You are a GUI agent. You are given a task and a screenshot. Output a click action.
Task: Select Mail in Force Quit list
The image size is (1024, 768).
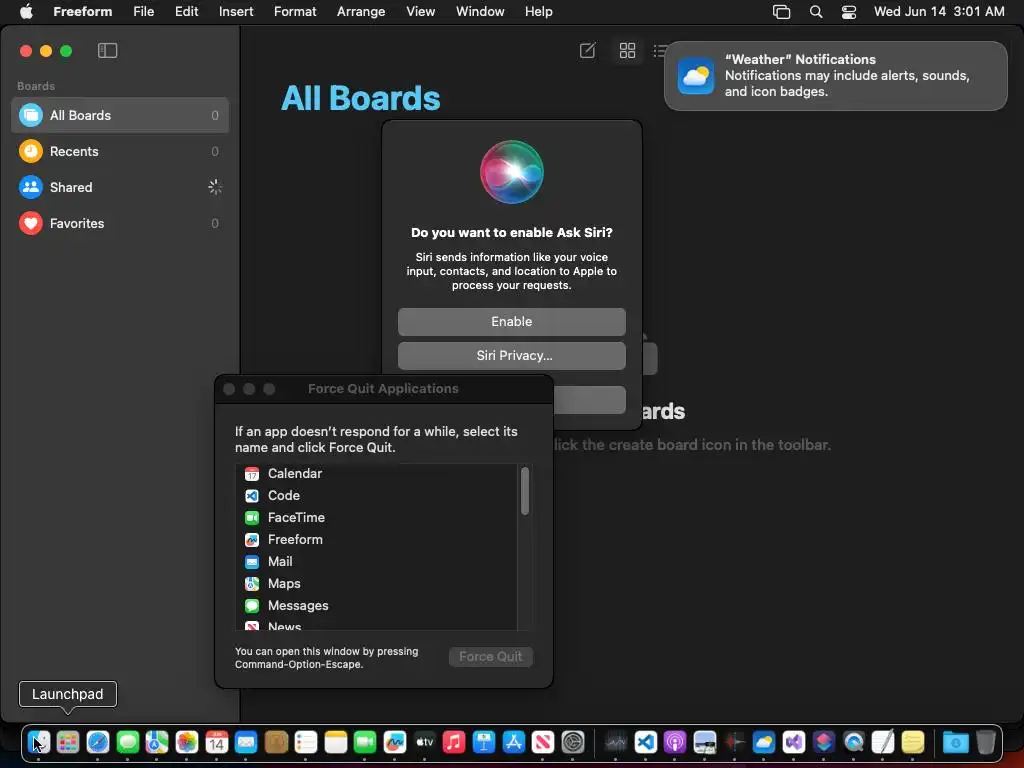(377, 562)
